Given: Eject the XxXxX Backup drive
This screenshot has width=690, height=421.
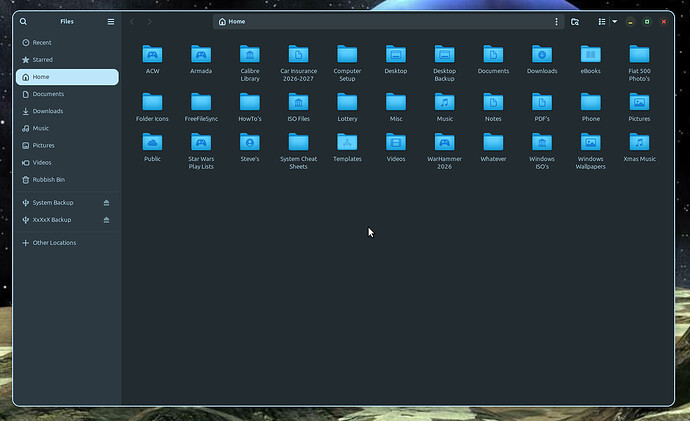Looking at the screenshot, I should point(107,220).
